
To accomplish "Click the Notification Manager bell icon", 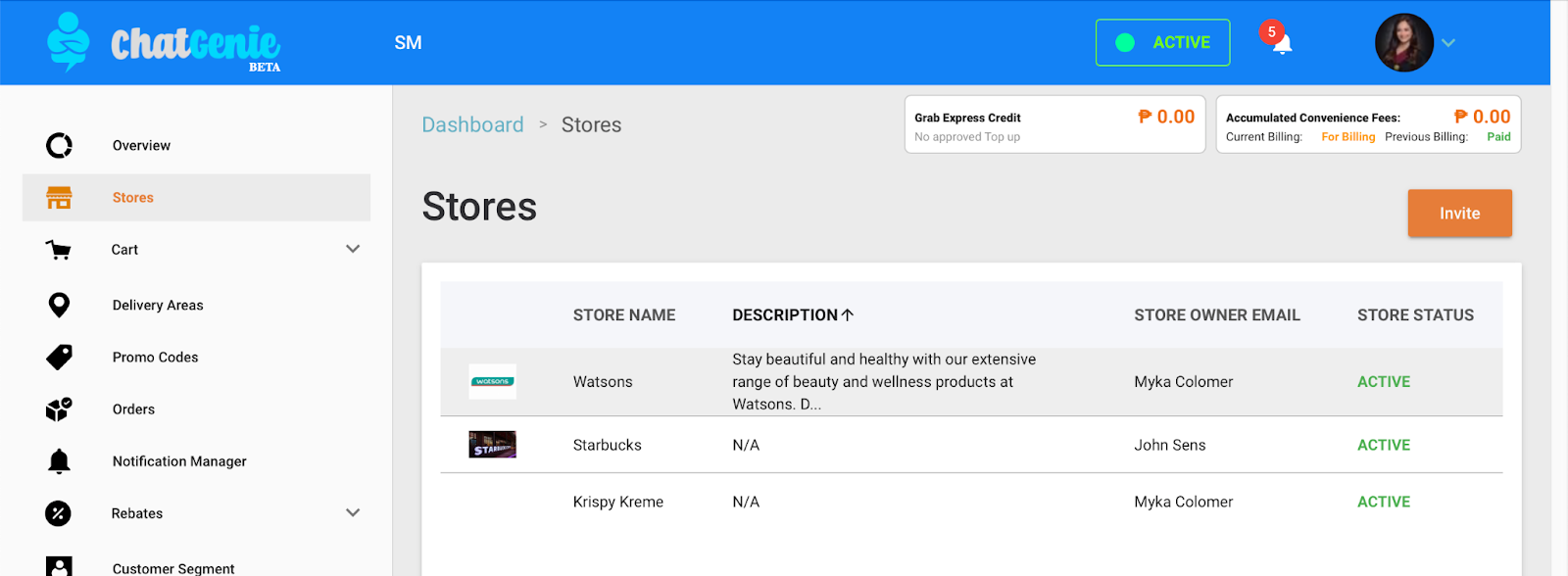I will [x=59, y=461].
